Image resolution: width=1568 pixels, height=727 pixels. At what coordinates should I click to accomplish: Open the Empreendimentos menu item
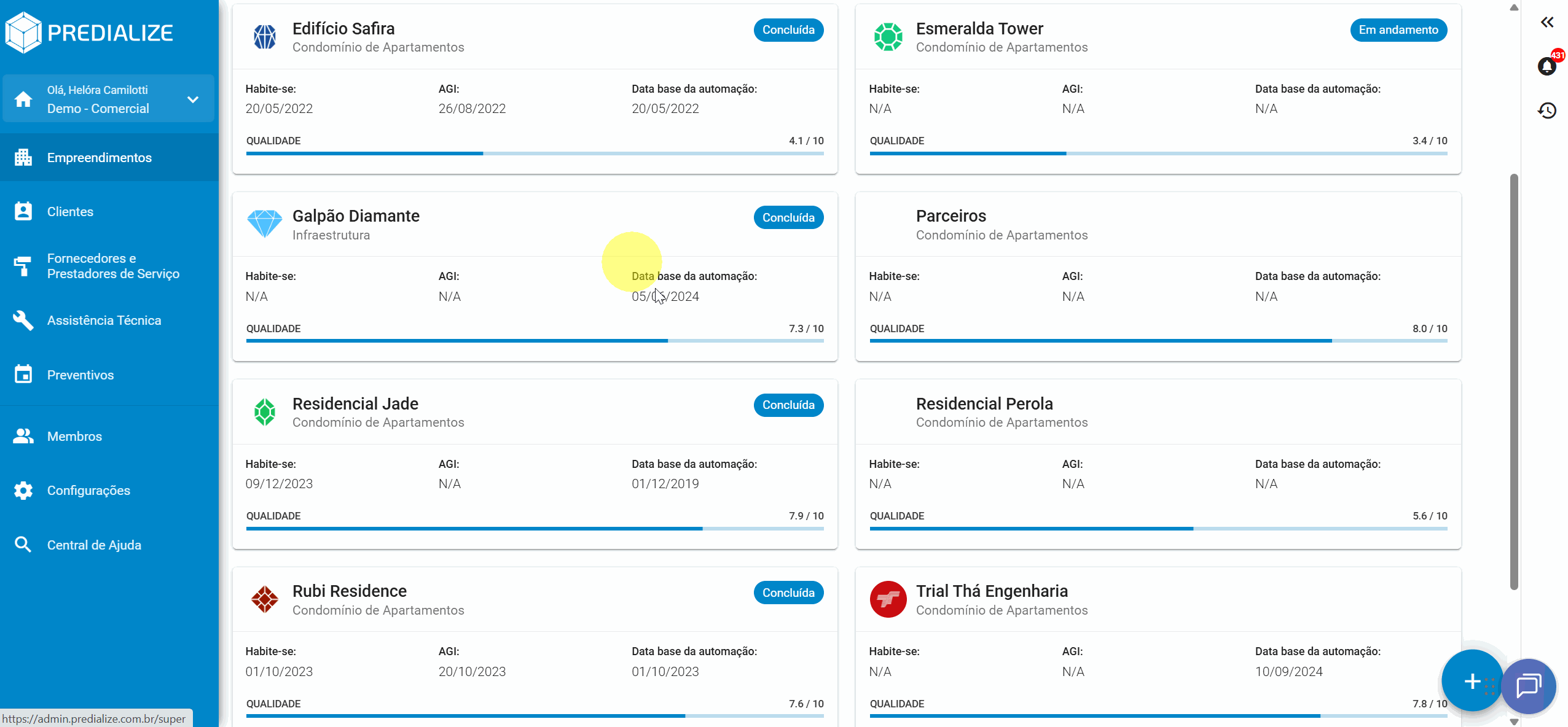coord(100,158)
